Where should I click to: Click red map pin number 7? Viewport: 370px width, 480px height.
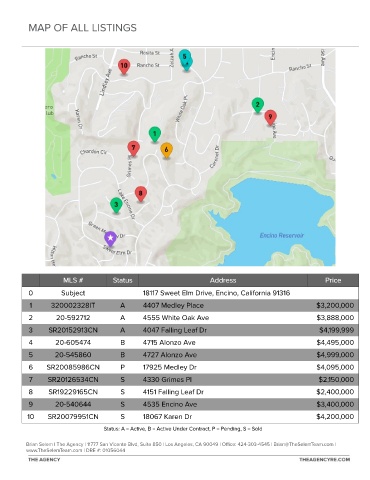133,148
